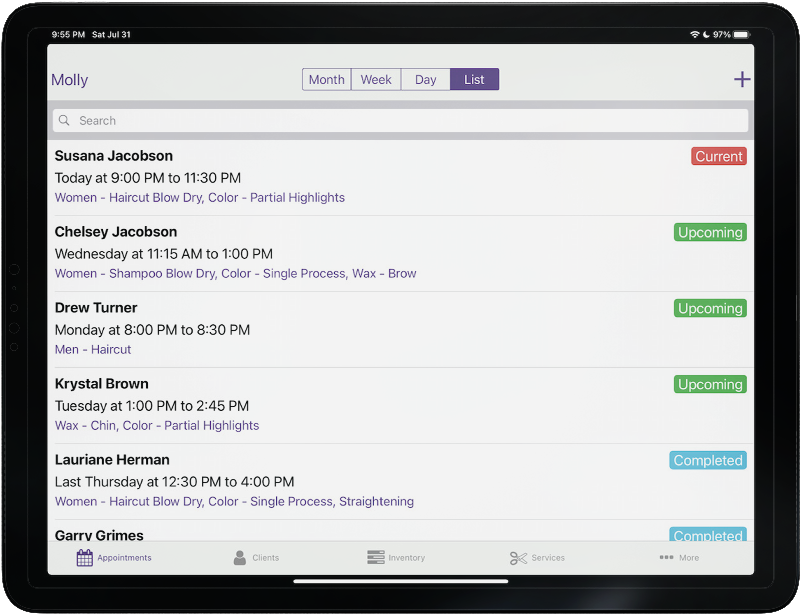This screenshot has height=614, width=800.
Task: Open the More ellipsis icon
Action: pos(666,557)
